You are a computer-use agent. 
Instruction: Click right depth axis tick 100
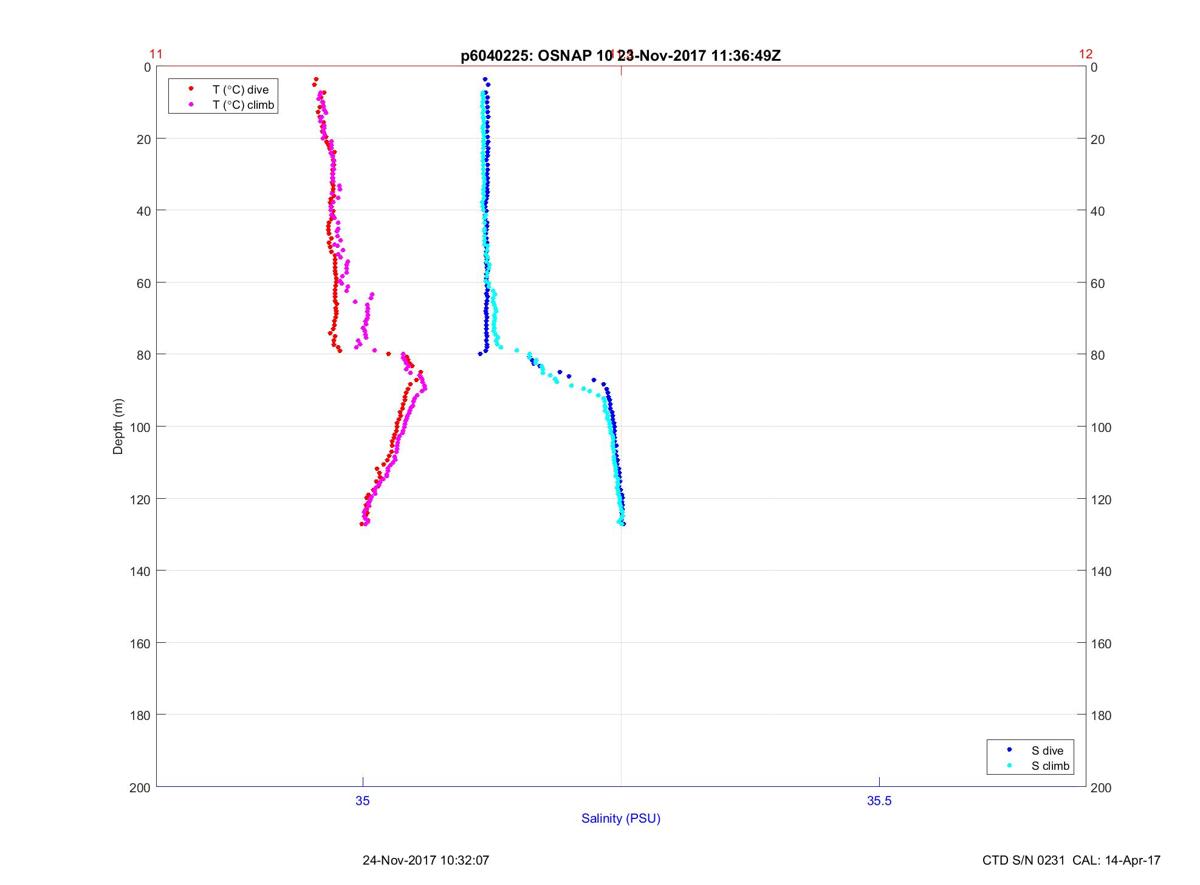tap(1101, 427)
